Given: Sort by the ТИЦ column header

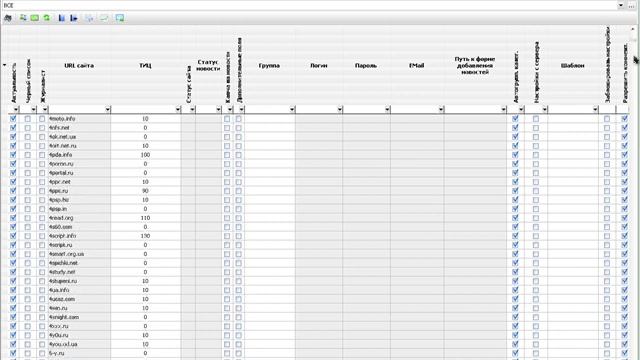Looking at the screenshot, I should click(145, 65).
